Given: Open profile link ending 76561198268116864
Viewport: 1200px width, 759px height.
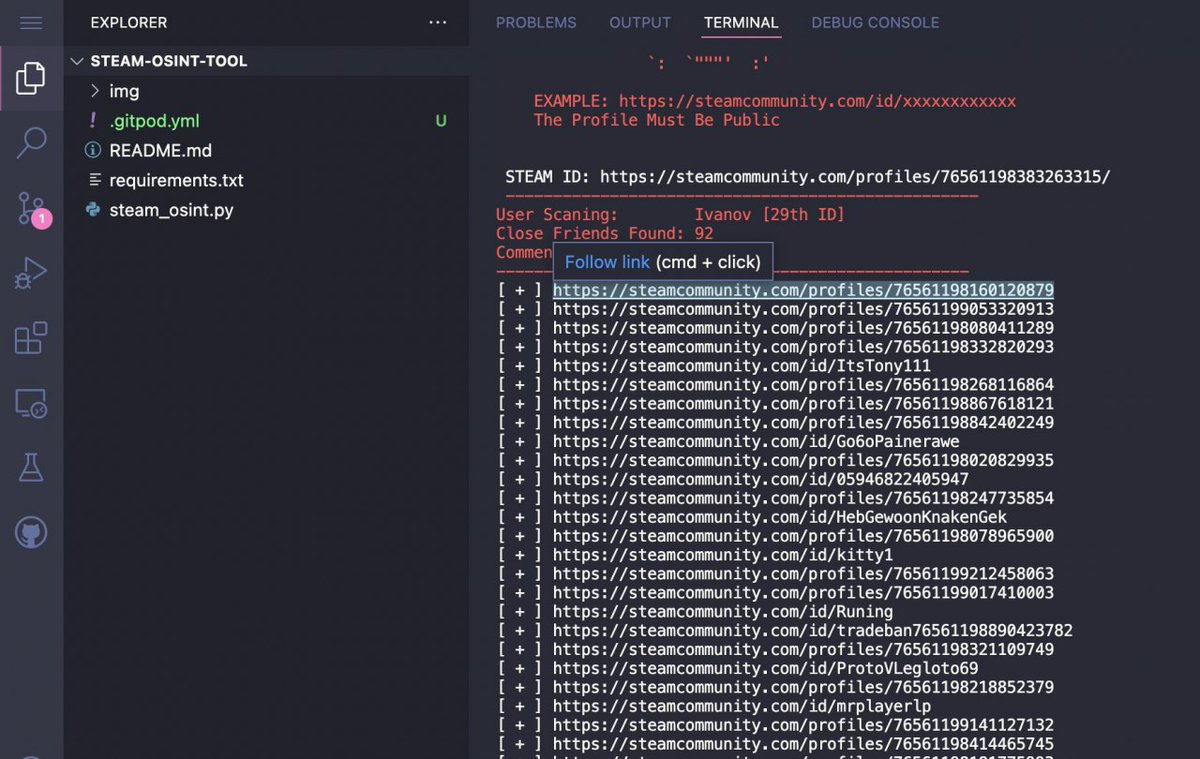Looking at the screenshot, I should click(803, 385).
